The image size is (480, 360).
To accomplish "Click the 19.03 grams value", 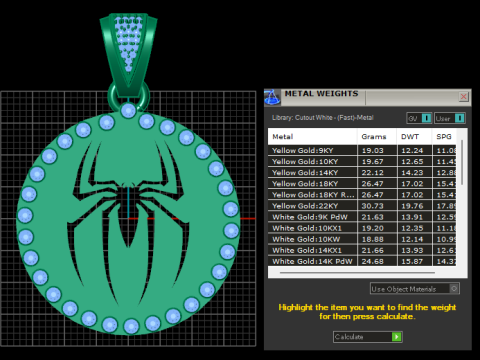I will pyautogui.click(x=373, y=150).
